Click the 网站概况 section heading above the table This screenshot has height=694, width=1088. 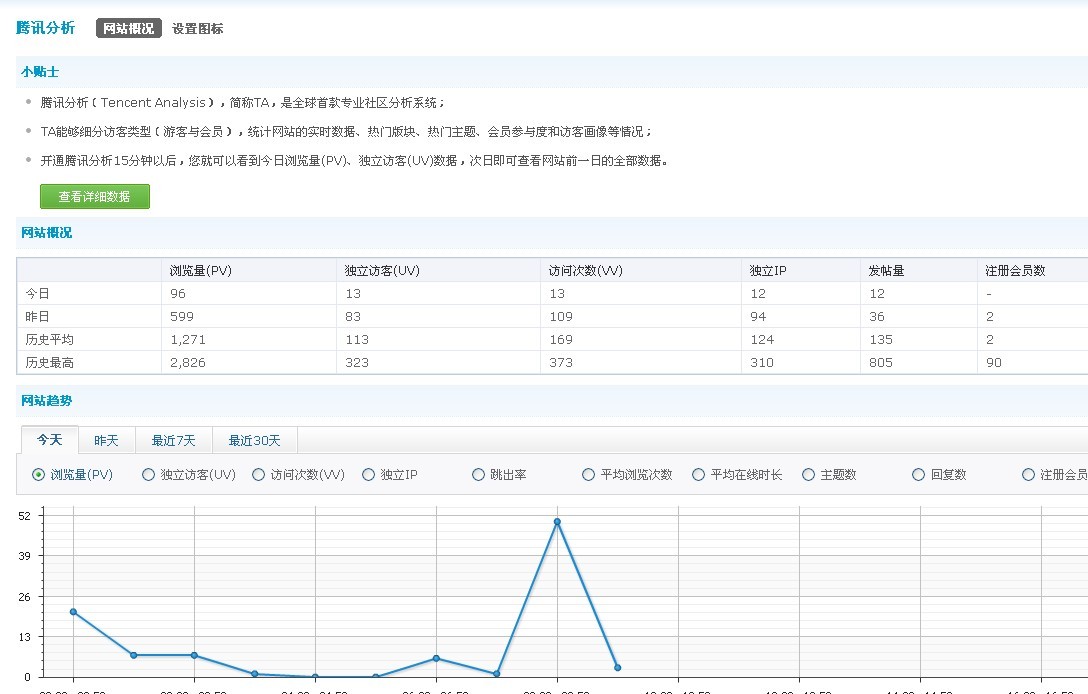click(46, 232)
